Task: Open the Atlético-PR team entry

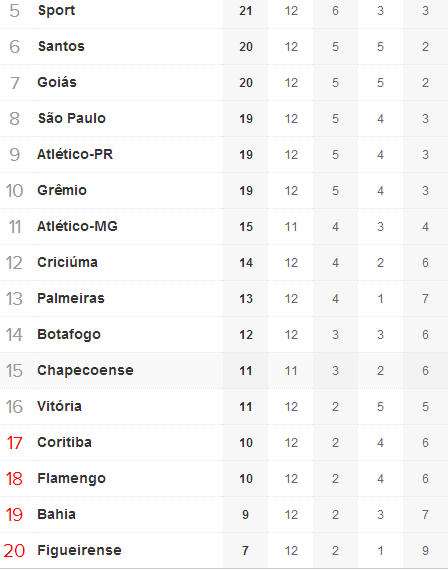Action: [x=75, y=154]
